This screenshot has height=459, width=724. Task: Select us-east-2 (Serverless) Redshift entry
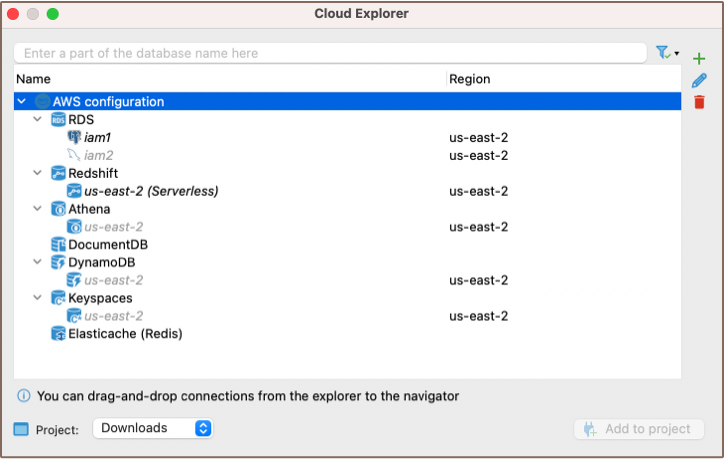[150, 191]
